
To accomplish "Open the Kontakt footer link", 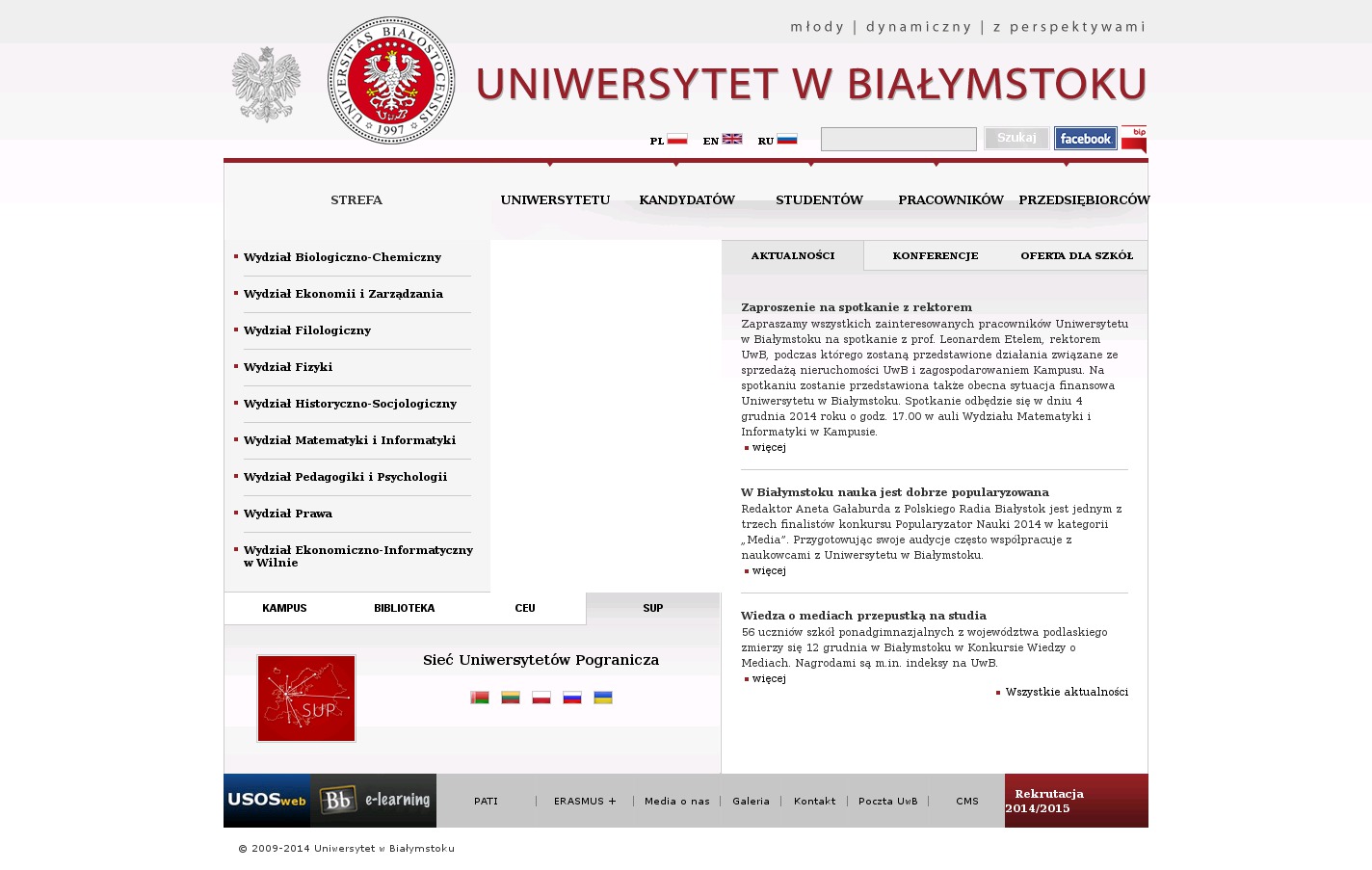I will (814, 801).
